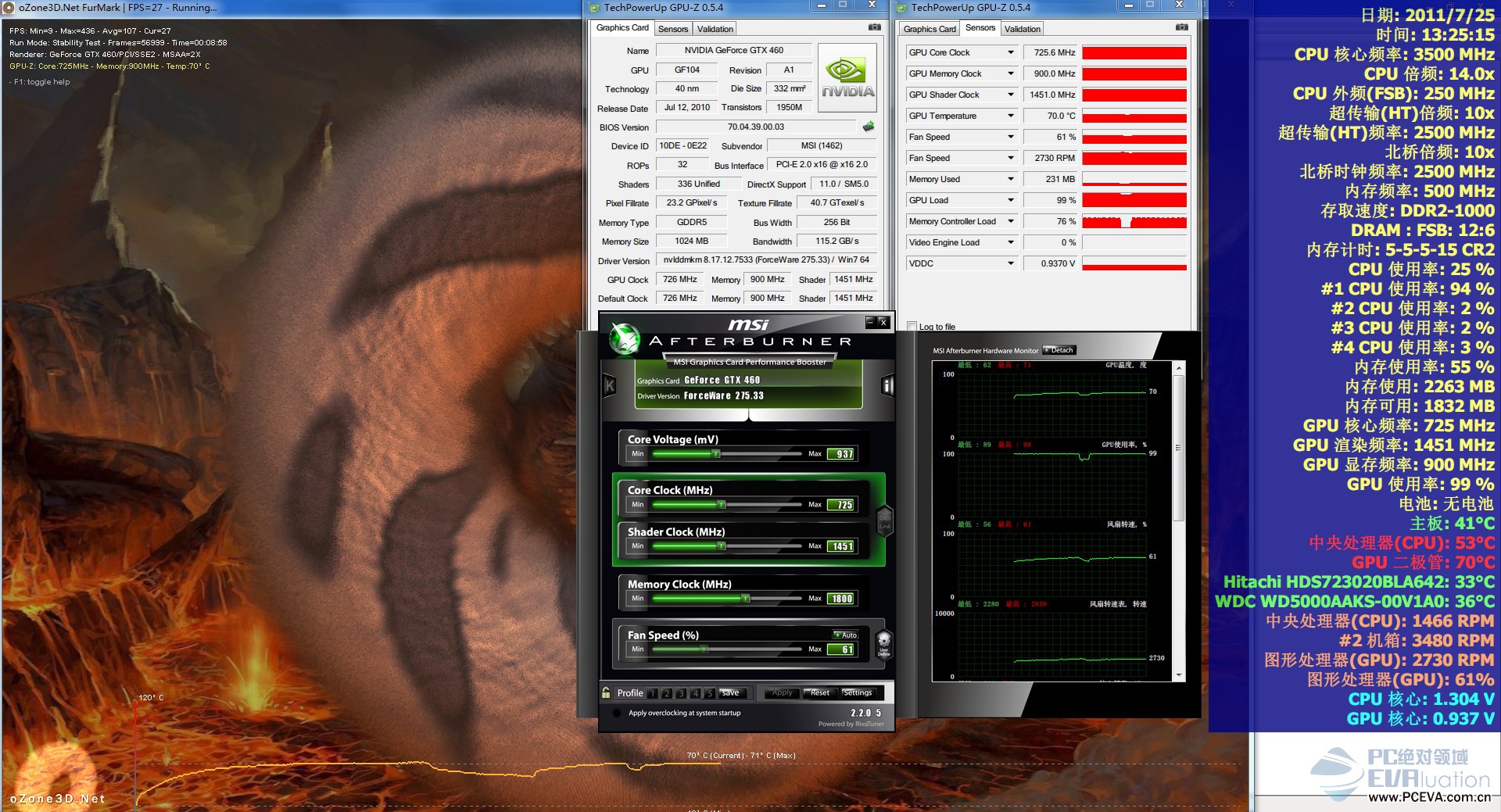This screenshot has width=1501, height=812.
Task: Open the VDDC sensor dropdown
Action: pos(1011,263)
